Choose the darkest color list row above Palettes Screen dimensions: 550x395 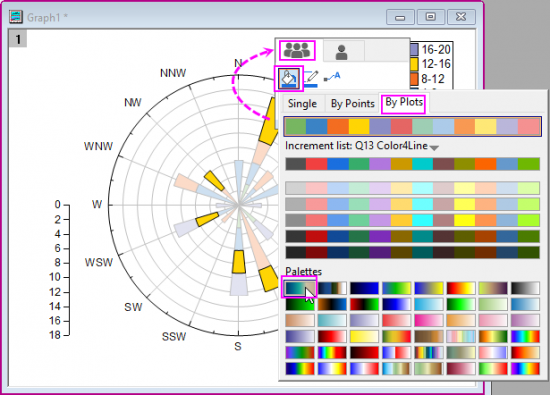pyautogui.click(x=412, y=253)
